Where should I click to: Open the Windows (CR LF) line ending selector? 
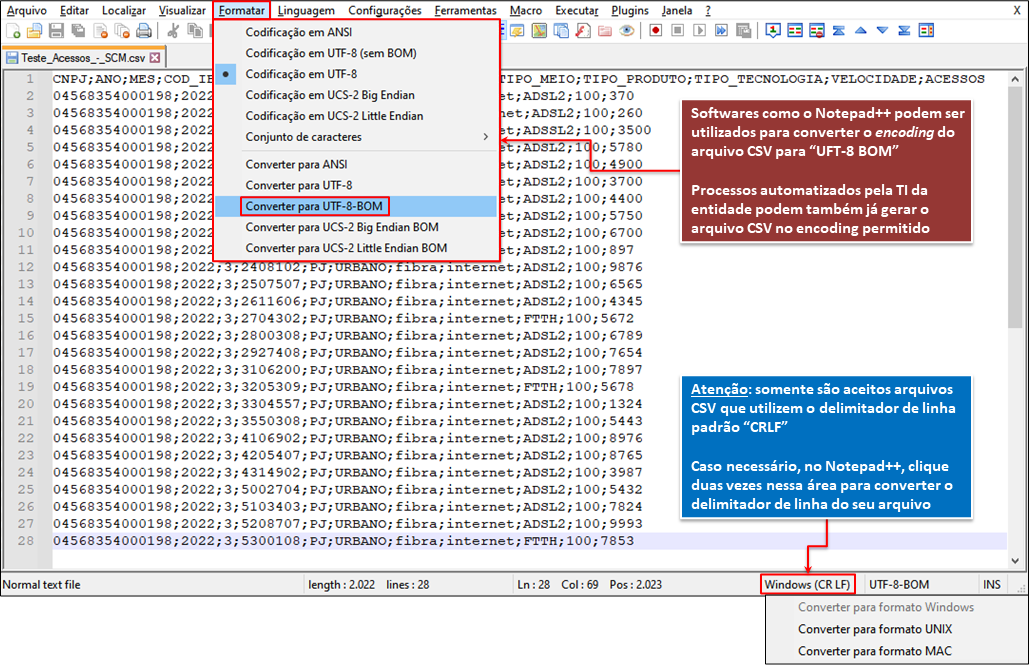click(x=807, y=584)
